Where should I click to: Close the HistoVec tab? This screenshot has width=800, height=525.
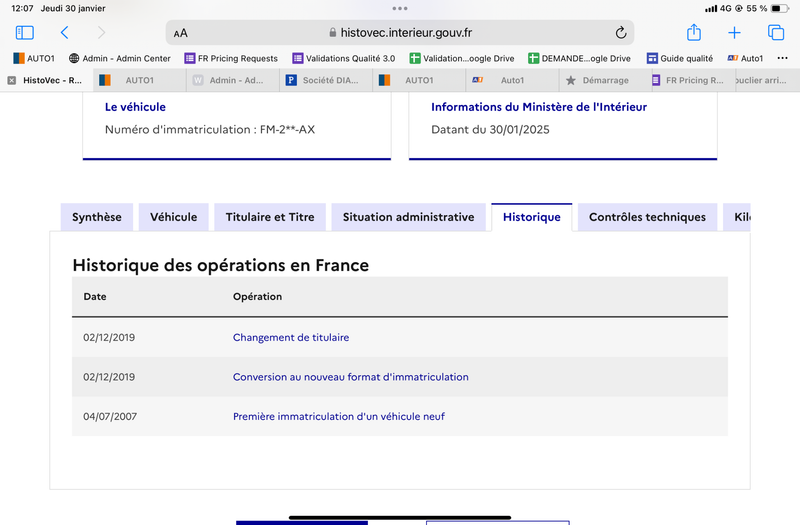point(12,80)
